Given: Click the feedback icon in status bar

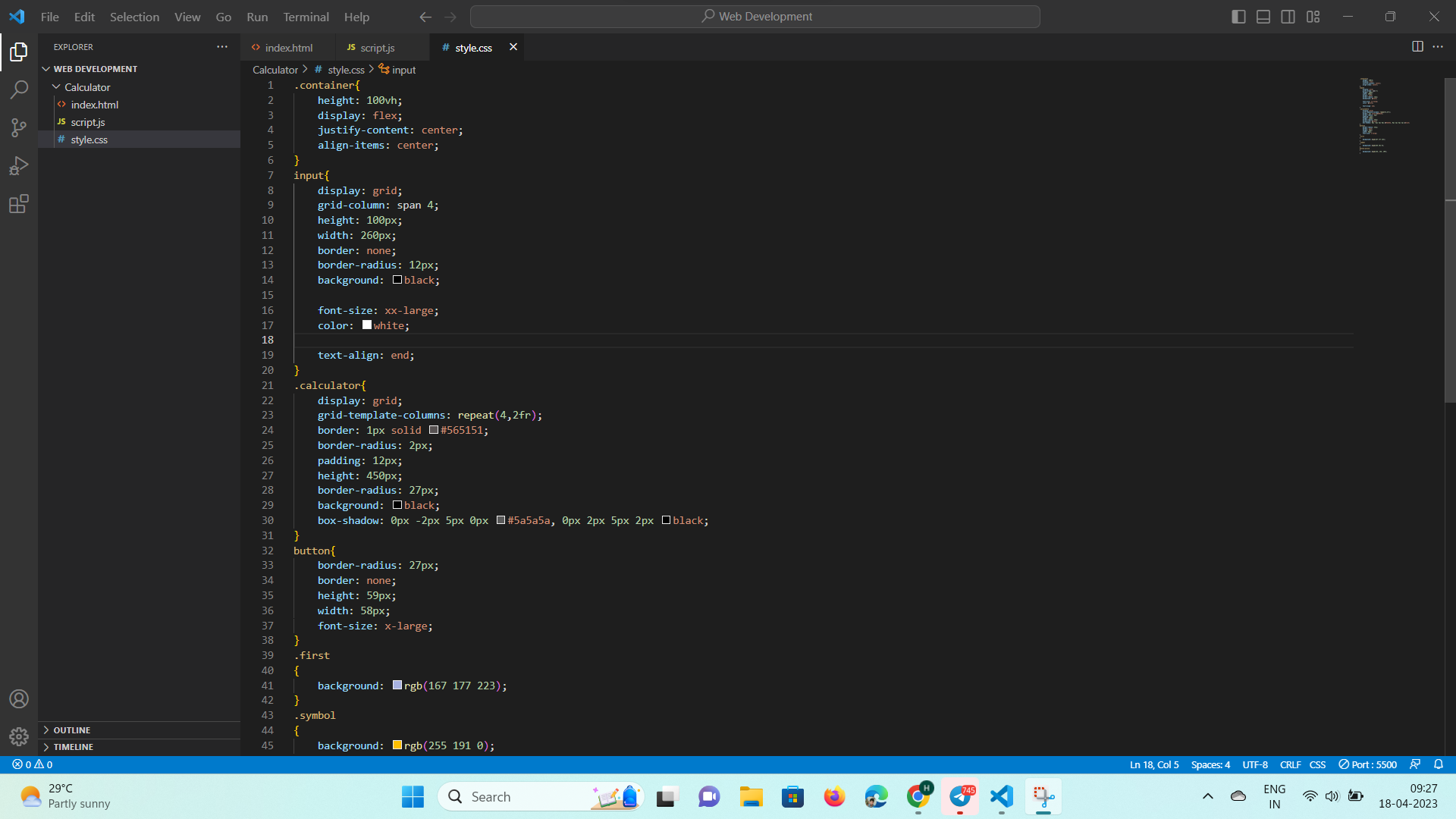Looking at the screenshot, I should click(x=1415, y=764).
